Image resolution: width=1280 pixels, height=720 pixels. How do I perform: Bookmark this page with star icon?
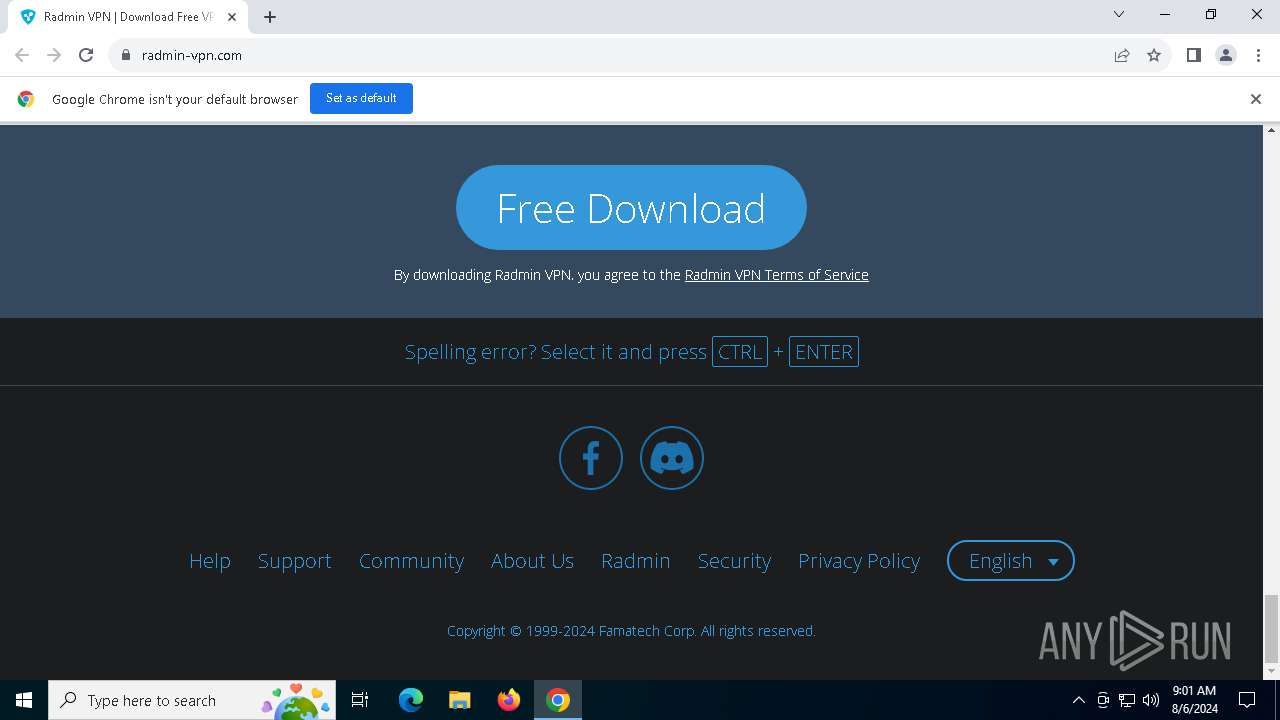pos(1154,55)
